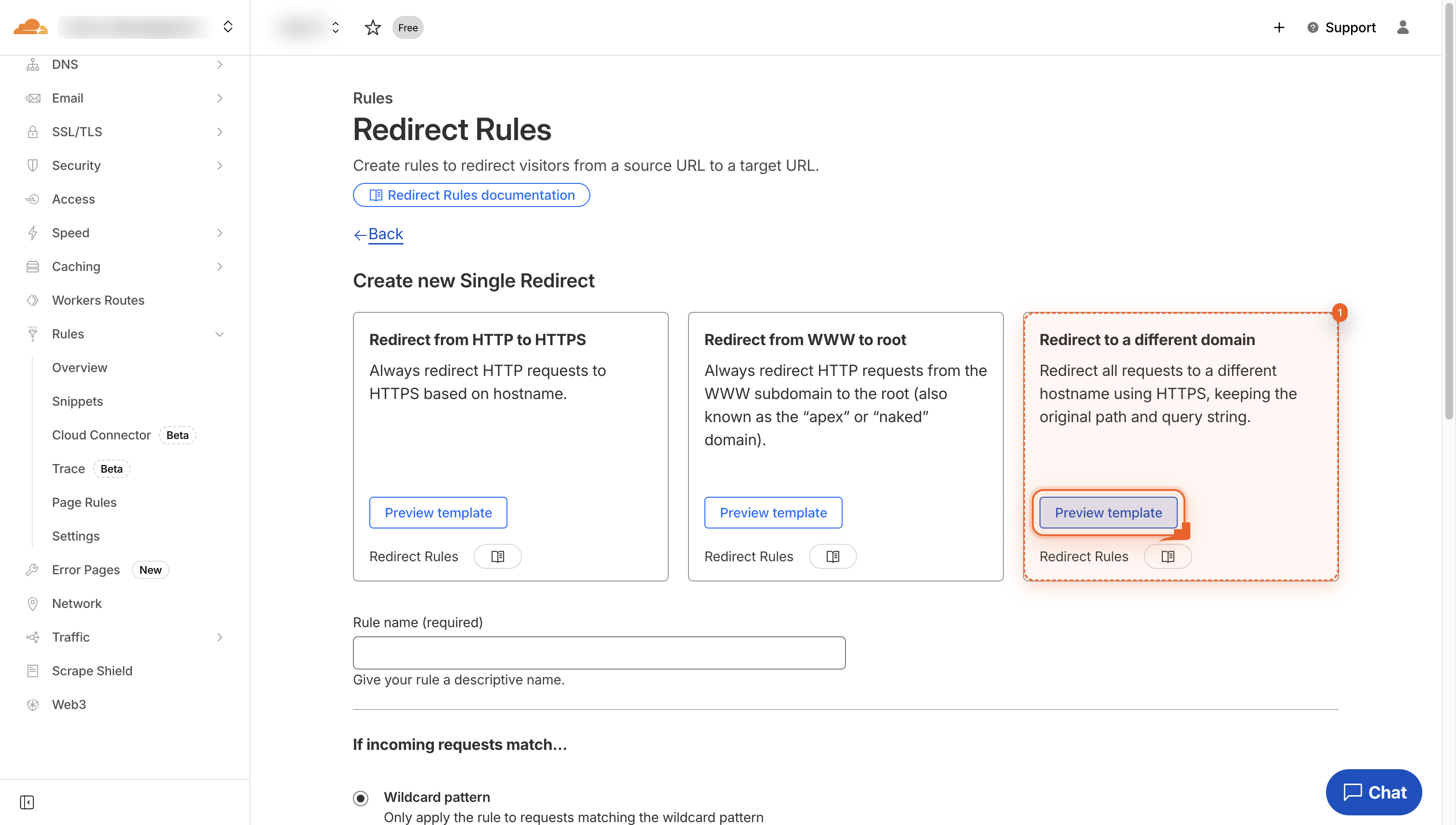Image resolution: width=1456 pixels, height=825 pixels.
Task: Collapse the sidebar using bottom-left toggle
Action: [x=26, y=802]
